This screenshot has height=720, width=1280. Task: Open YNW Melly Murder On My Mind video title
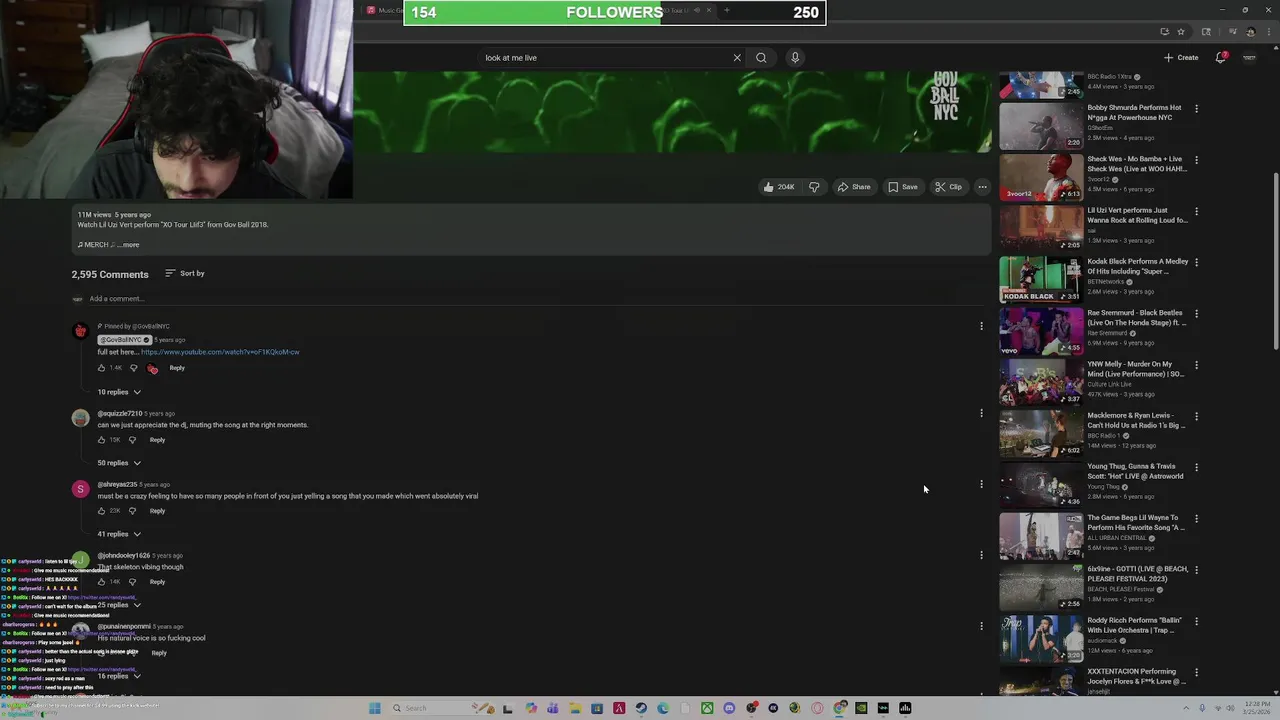[x=1136, y=369]
